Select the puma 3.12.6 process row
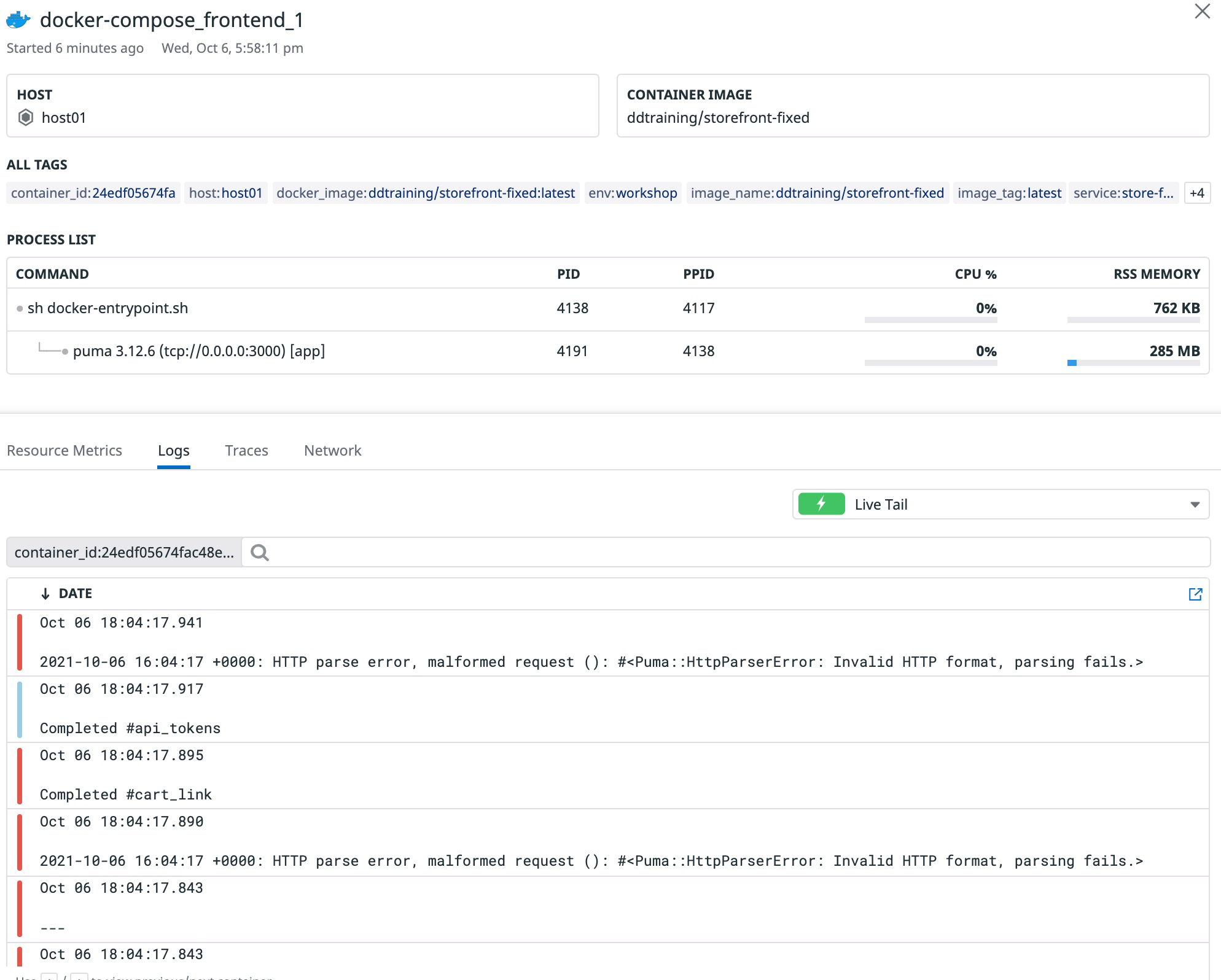Viewport: 1221px width, 980px height. click(x=199, y=351)
